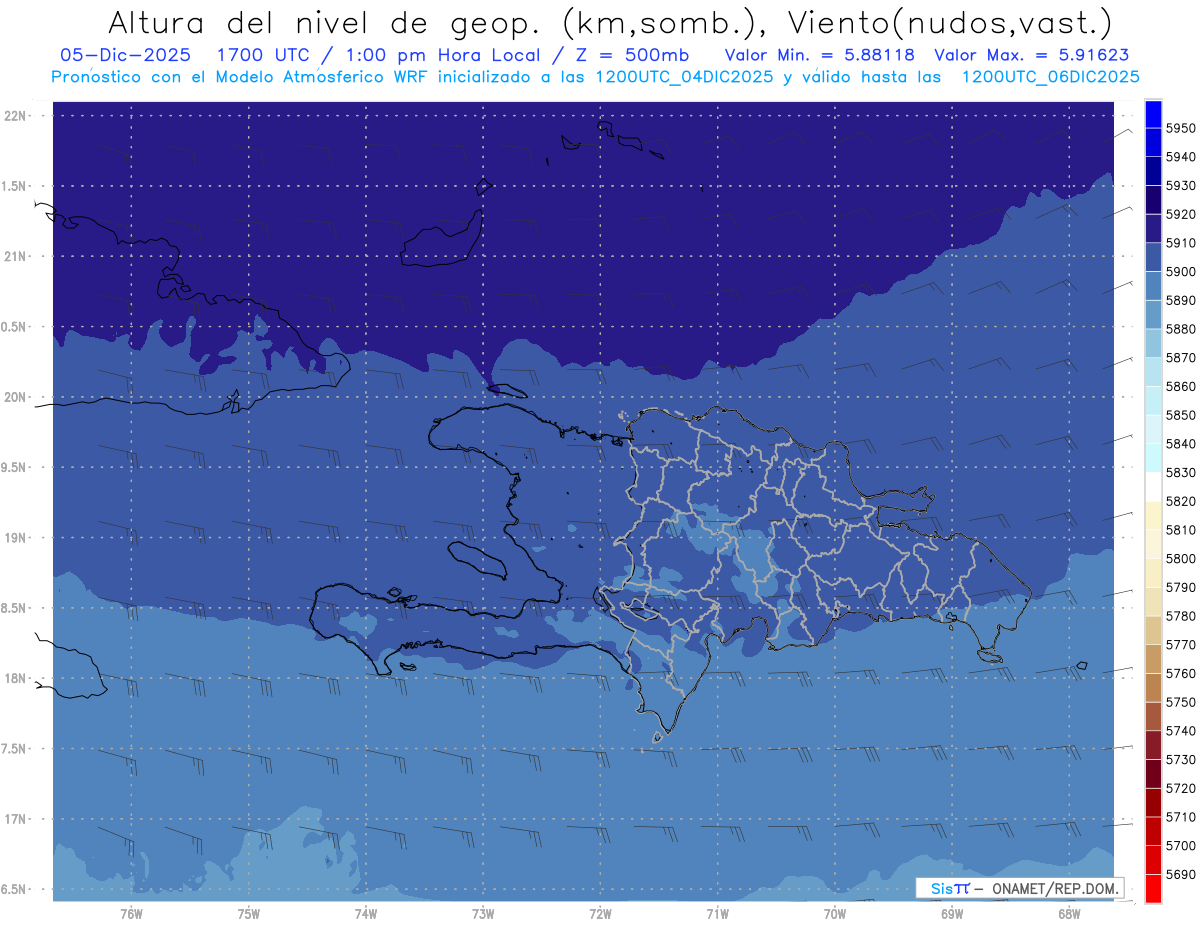Click the '5790' legend value

point(1180,587)
